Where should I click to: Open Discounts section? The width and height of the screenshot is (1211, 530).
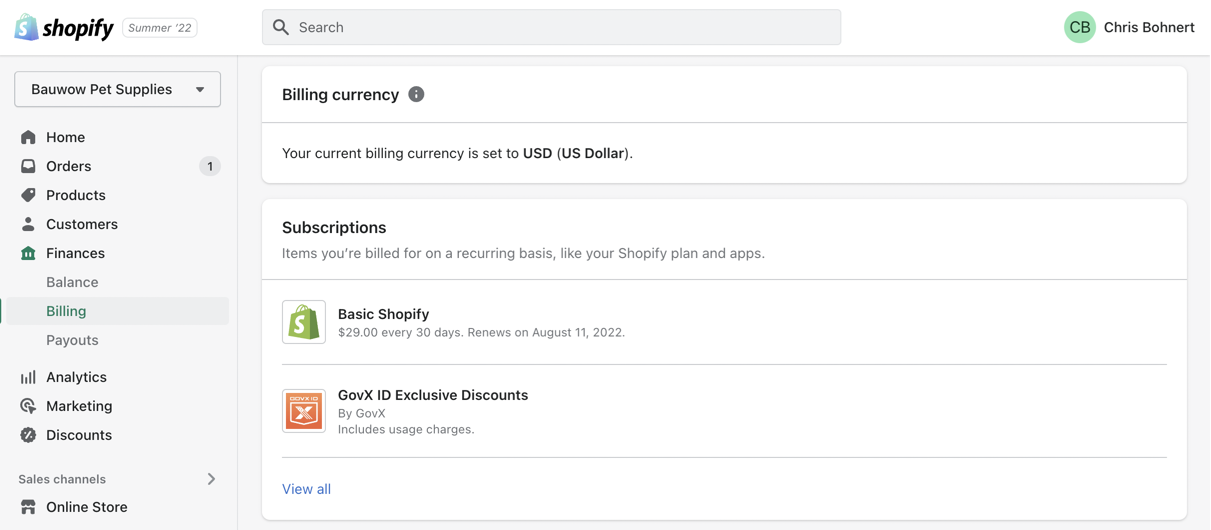pyautogui.click(x=79, y=435)
